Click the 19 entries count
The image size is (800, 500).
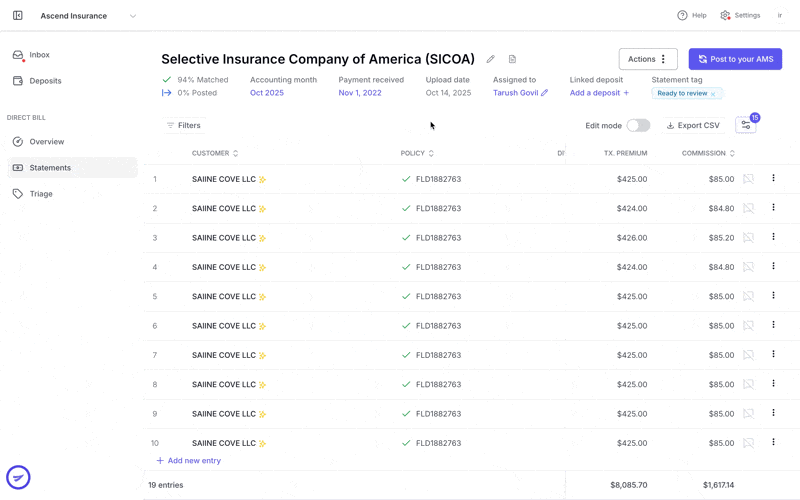pyautogui.click(x=166, y=485)
